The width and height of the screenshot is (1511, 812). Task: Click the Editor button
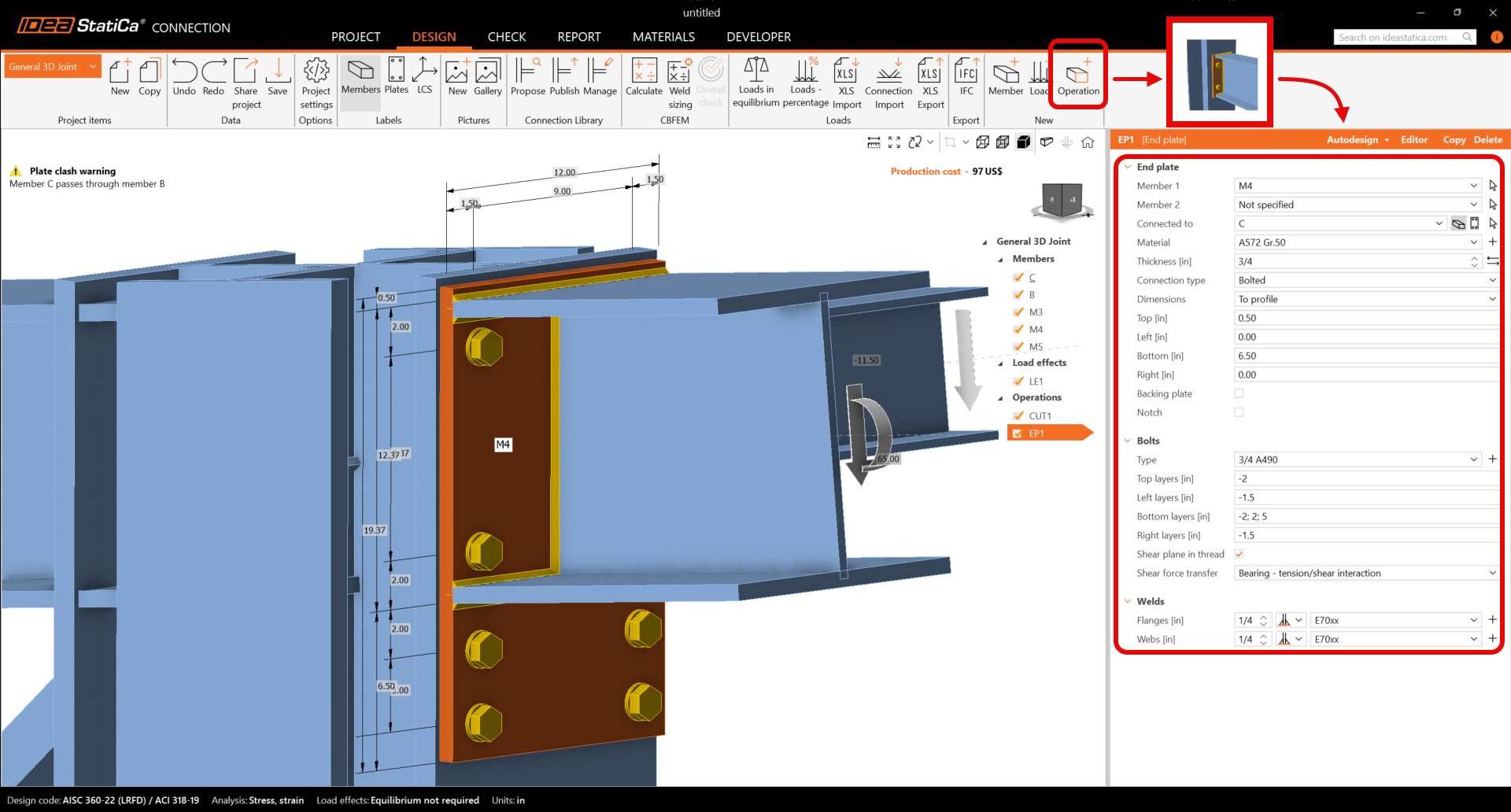1413,140
